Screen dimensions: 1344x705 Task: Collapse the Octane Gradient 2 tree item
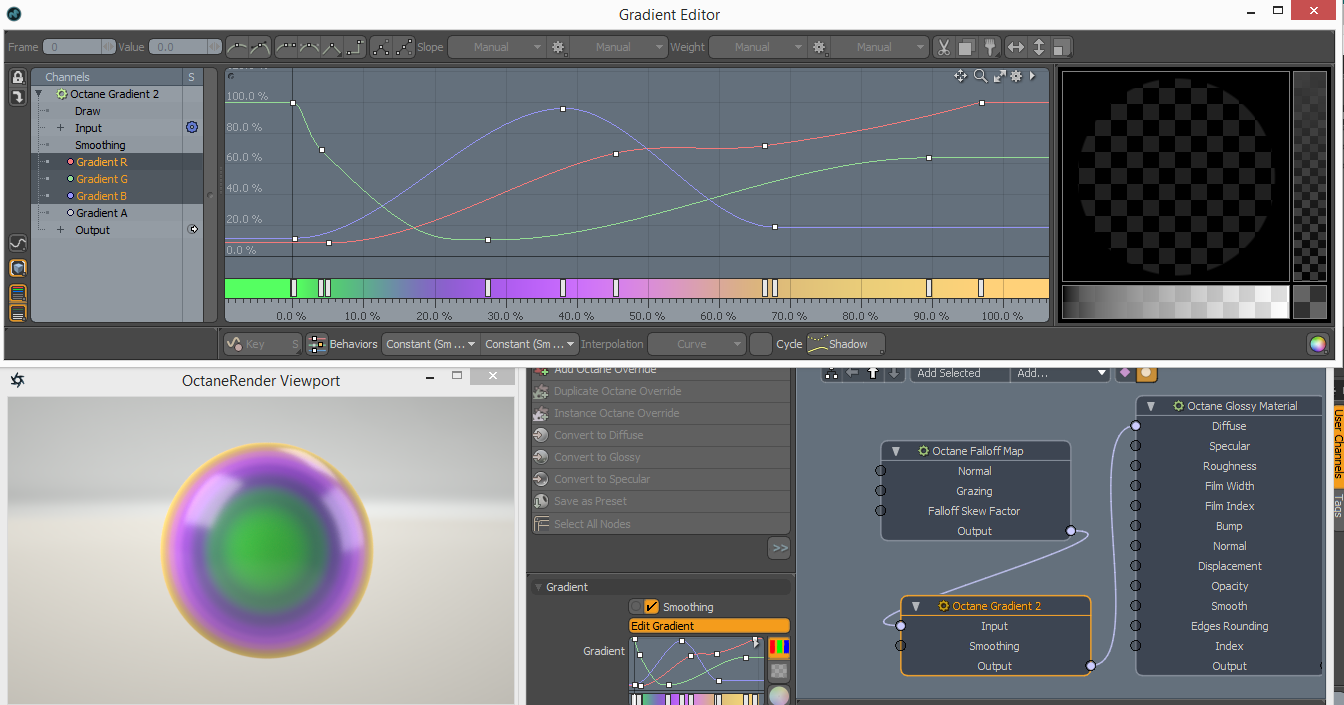pyautogui.click(x=39, y=94)
